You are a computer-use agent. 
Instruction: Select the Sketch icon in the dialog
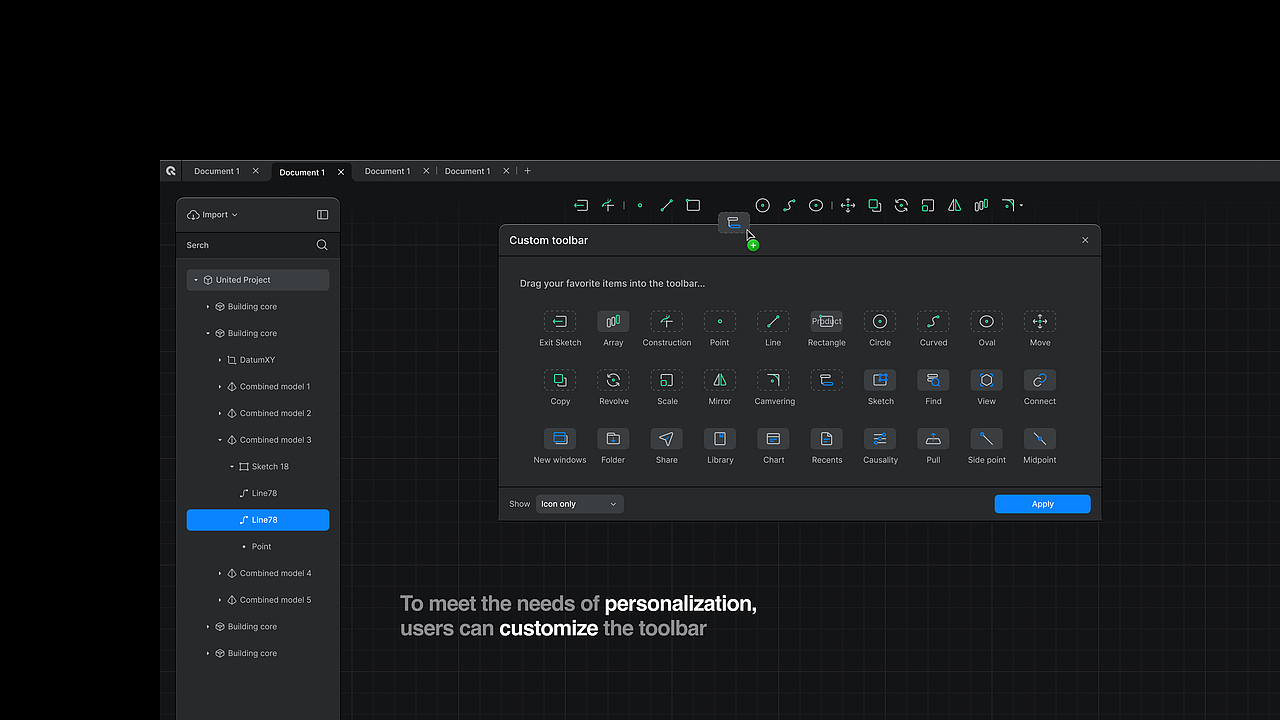pos(880,380)
